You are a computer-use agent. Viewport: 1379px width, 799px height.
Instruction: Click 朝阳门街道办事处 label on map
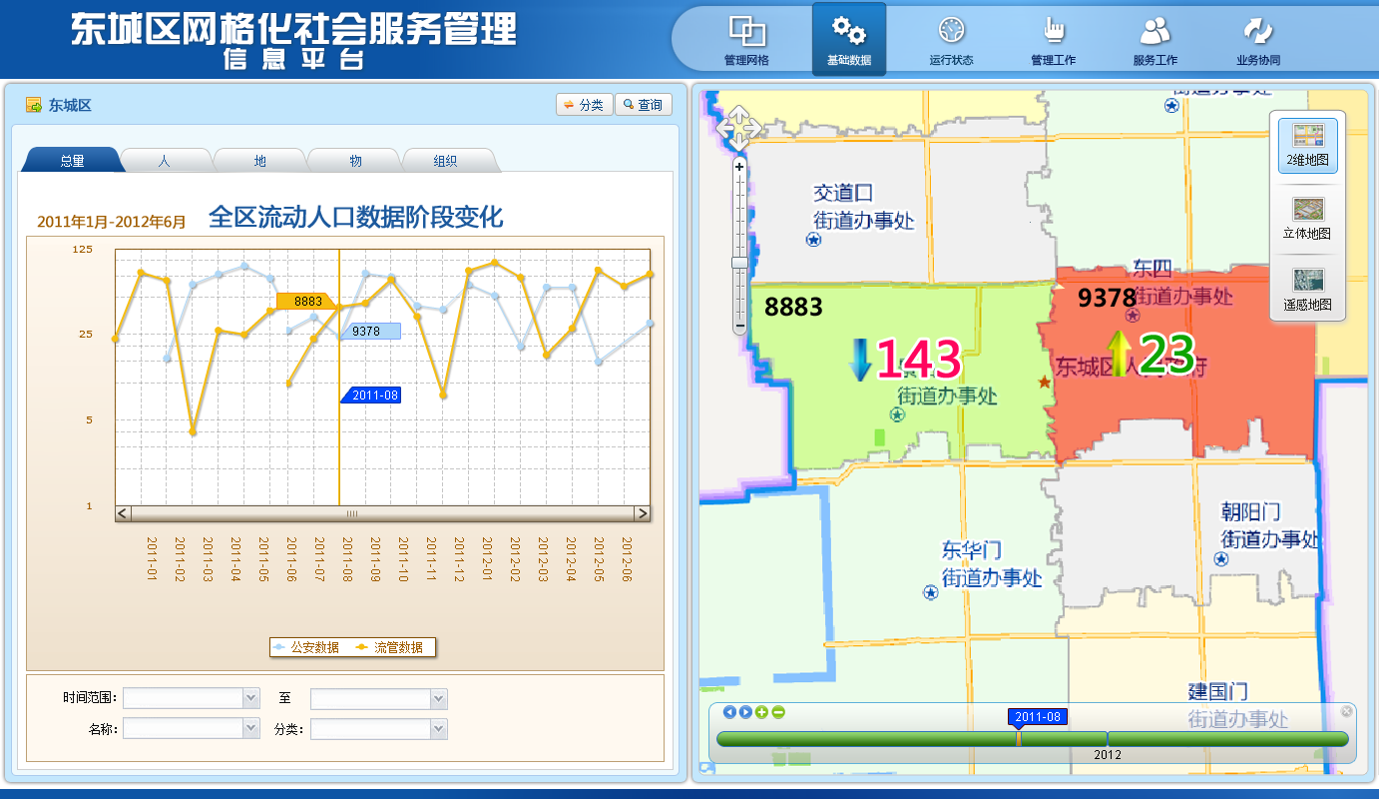click(1270, 525)
